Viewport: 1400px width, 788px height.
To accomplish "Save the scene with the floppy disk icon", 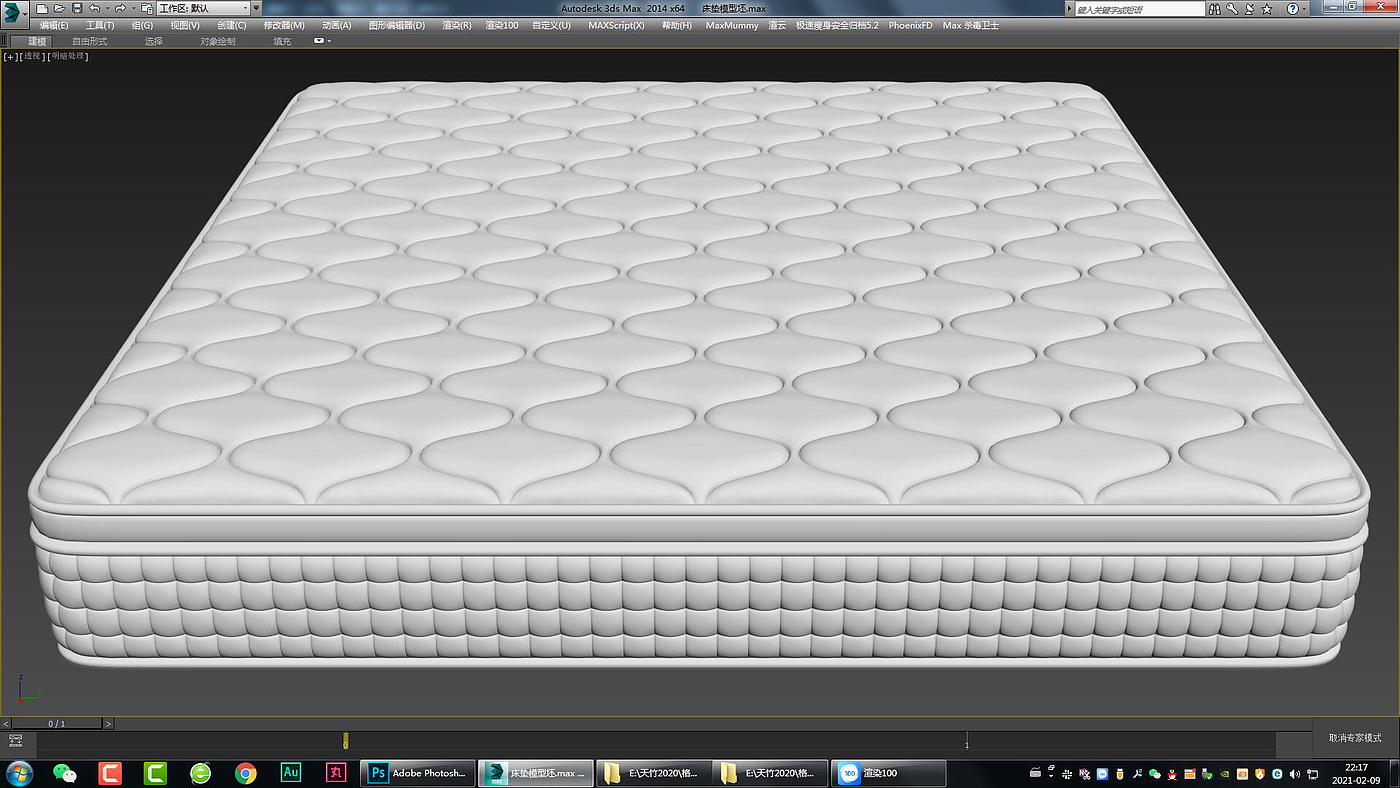I will [77, 8].
